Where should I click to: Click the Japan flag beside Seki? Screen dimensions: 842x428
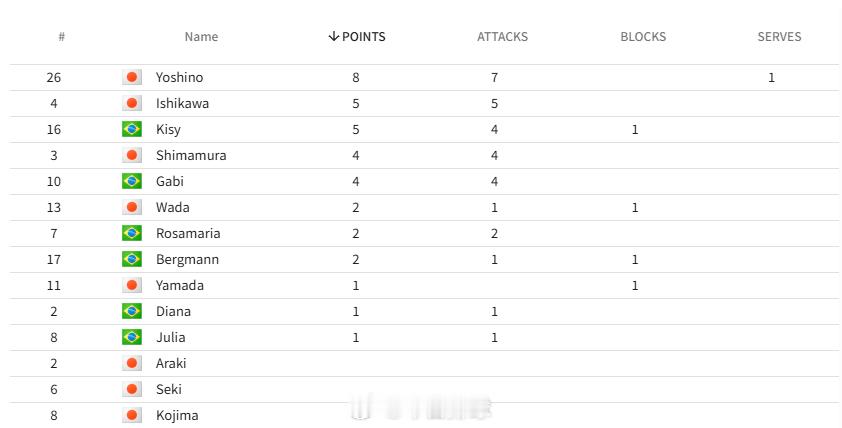(132, 389)
